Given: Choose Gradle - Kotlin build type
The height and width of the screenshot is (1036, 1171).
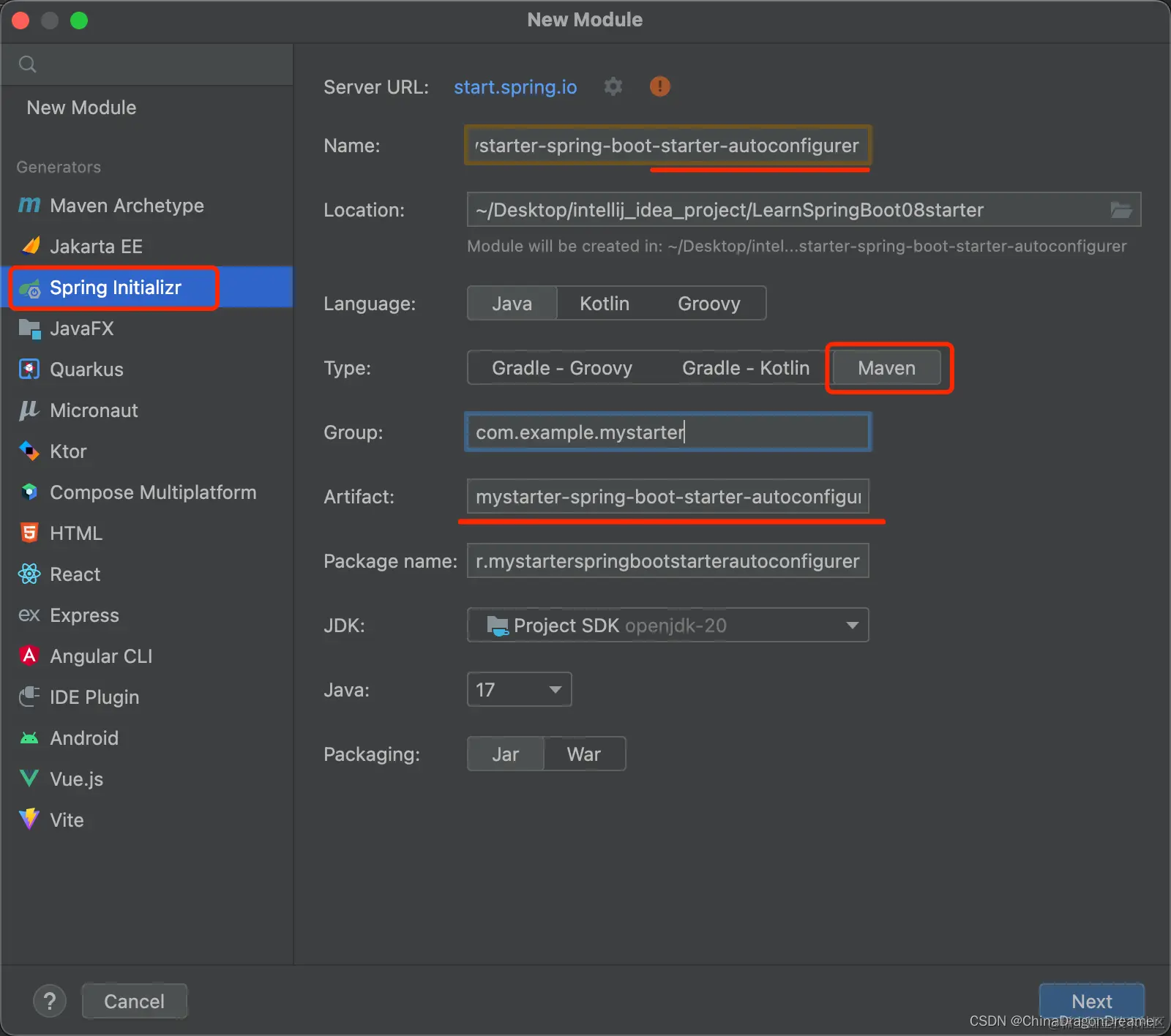Looking at the screenshot, I should click(746, 368).
